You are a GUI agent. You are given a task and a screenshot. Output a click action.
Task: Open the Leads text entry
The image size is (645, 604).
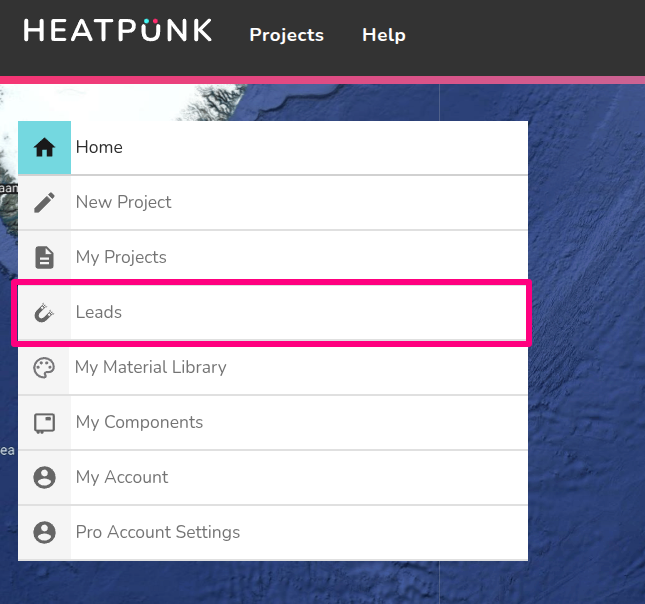[x=99, y=312]
